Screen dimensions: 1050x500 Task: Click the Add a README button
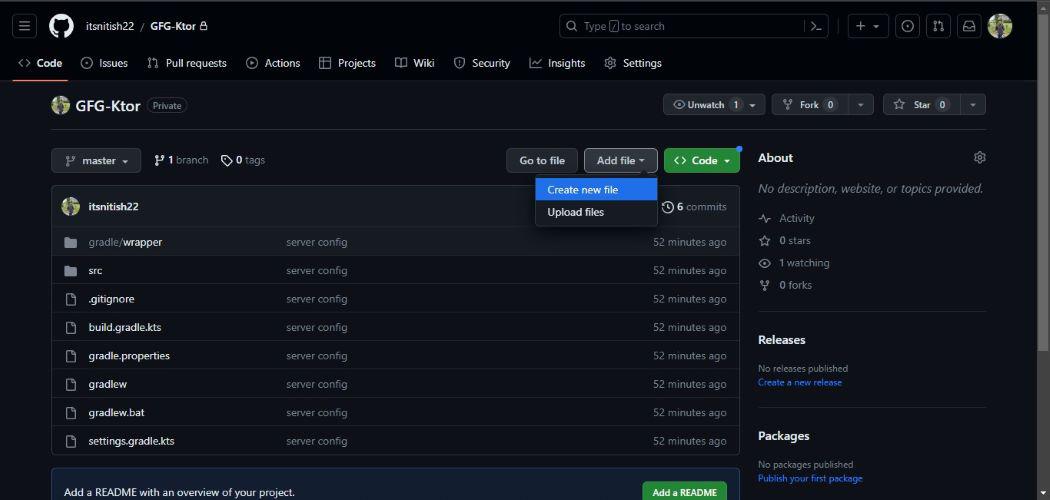click(684, 492)
